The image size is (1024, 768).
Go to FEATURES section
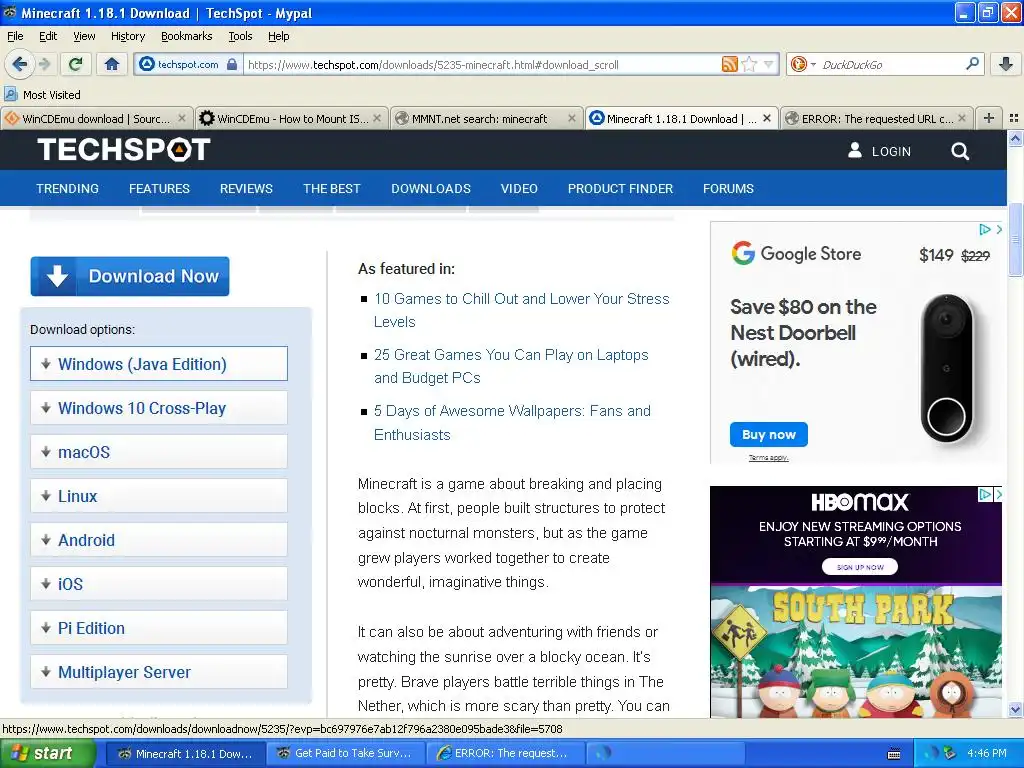(x=159, y=189)
